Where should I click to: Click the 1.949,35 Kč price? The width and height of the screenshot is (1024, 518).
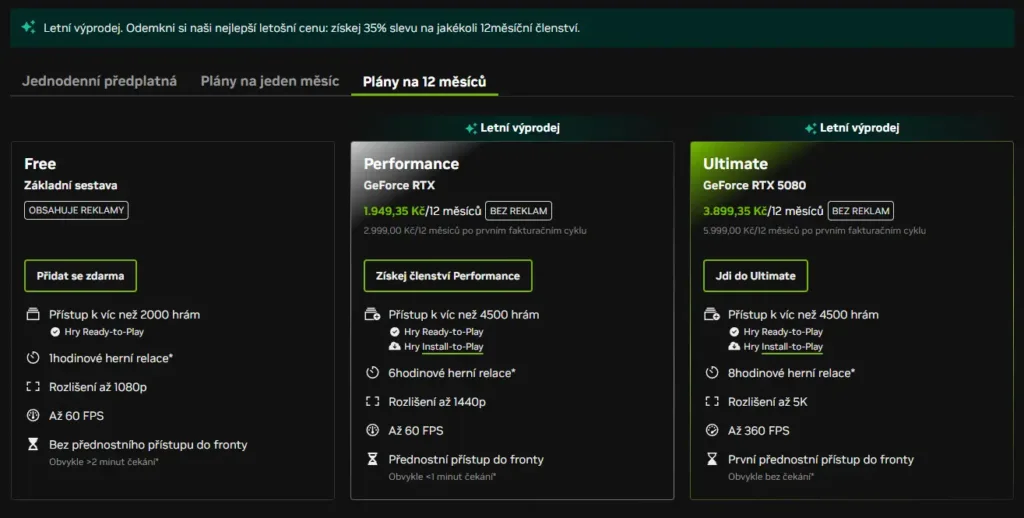(x=394, y=211)
